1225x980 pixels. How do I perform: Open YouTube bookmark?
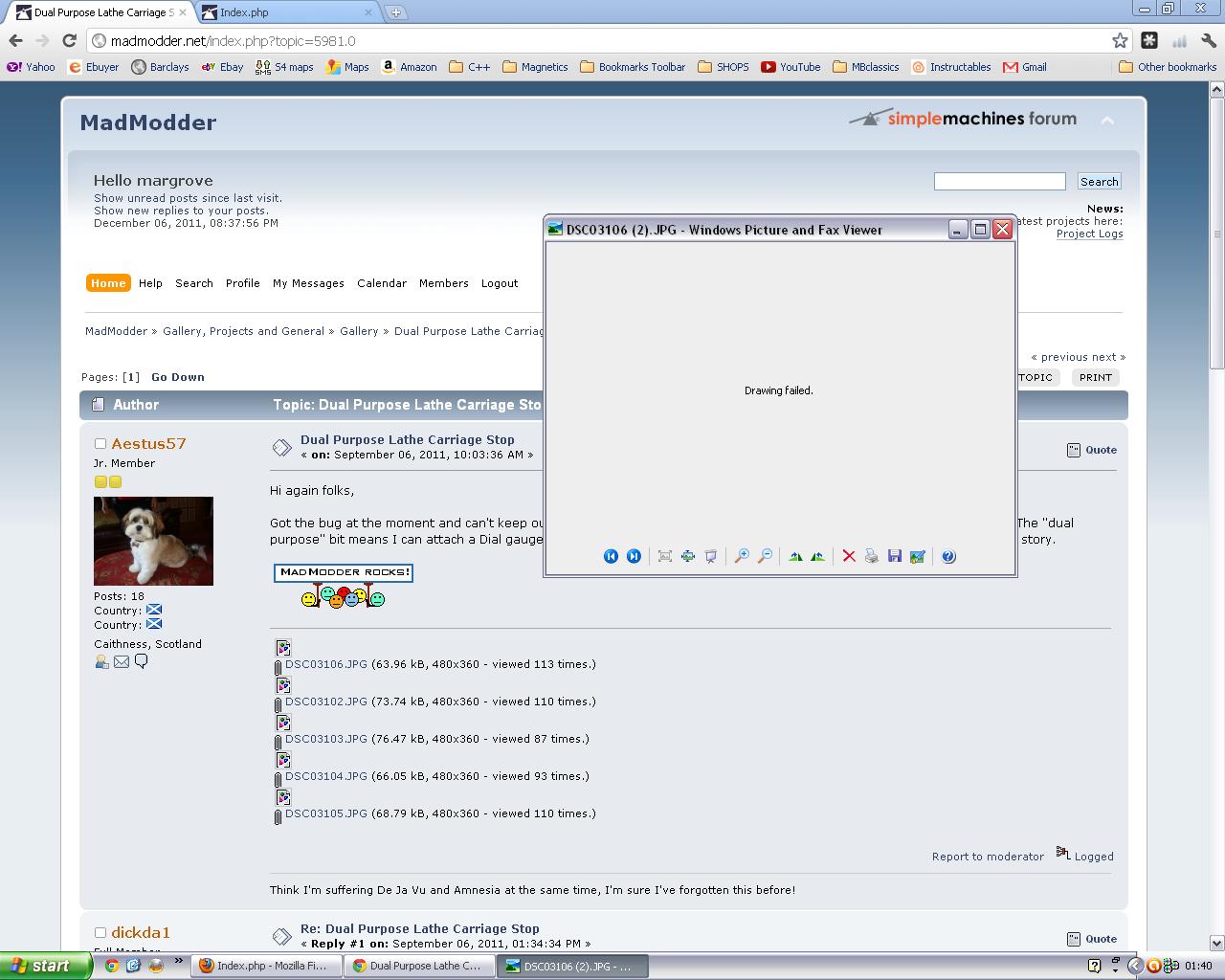(791, 67)
